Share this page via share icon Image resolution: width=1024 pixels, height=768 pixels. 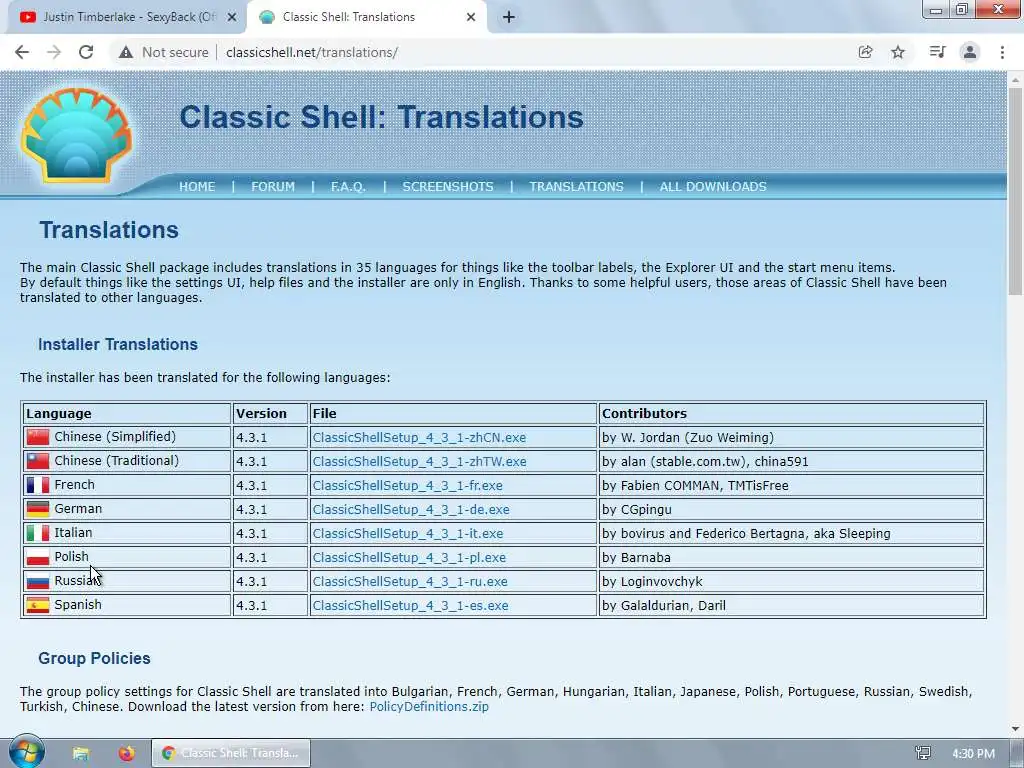tap(865, 52)
